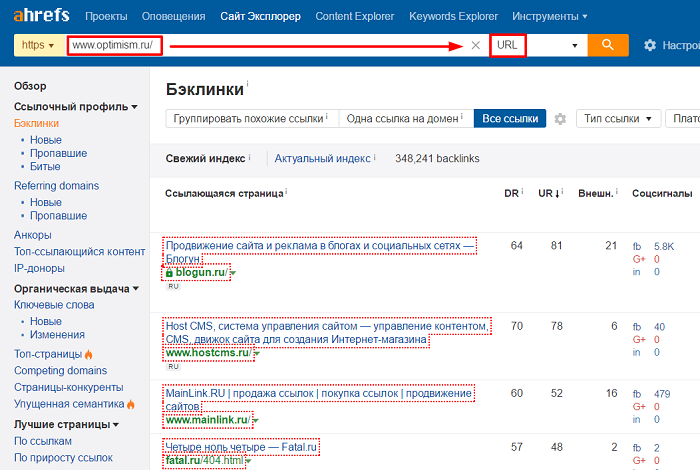This screenshot has width=700, height=470.
Task: Click the gear icon beside Все ссылки
Action: 560,119
